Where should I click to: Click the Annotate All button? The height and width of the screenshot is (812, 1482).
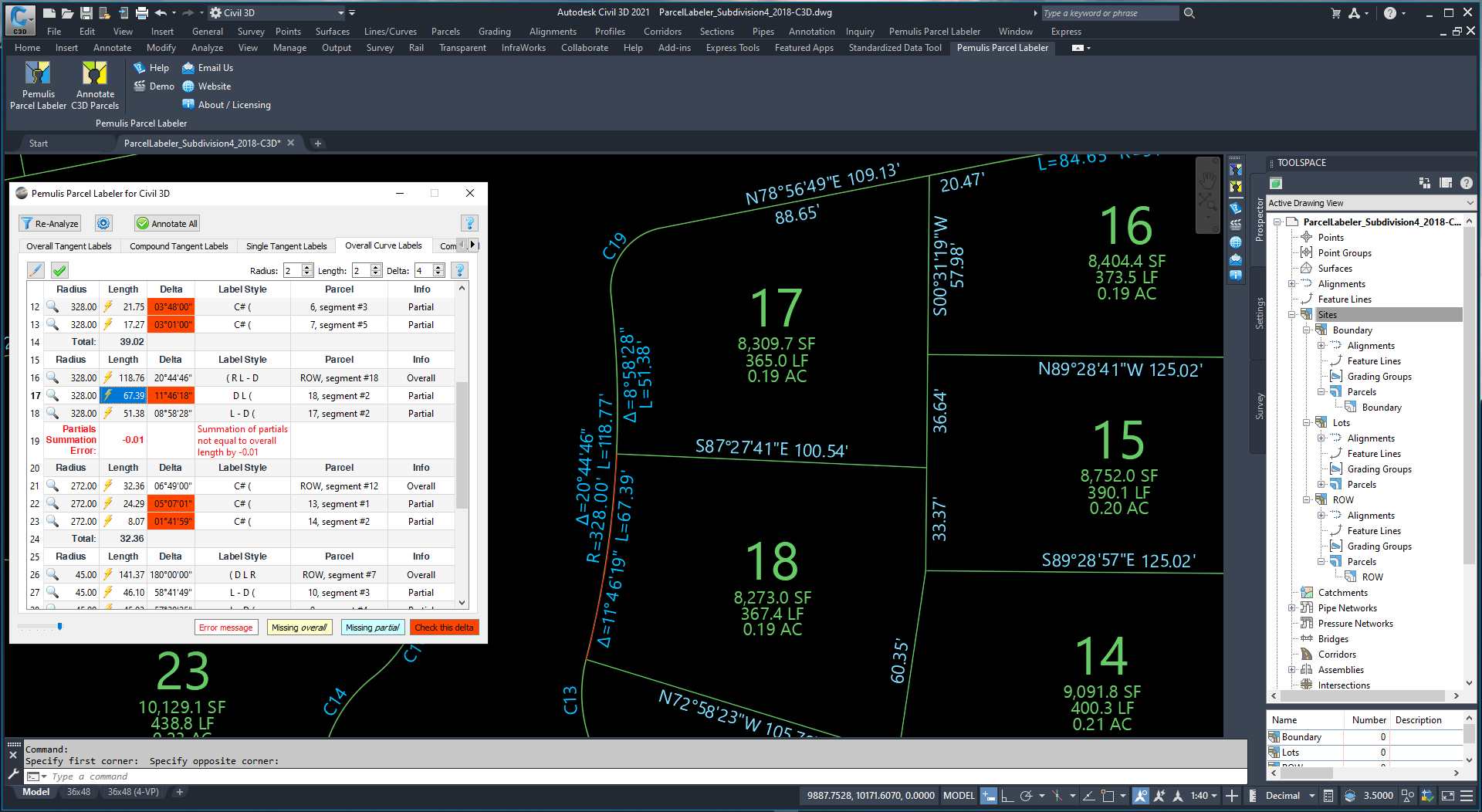(x=167, y=224)
